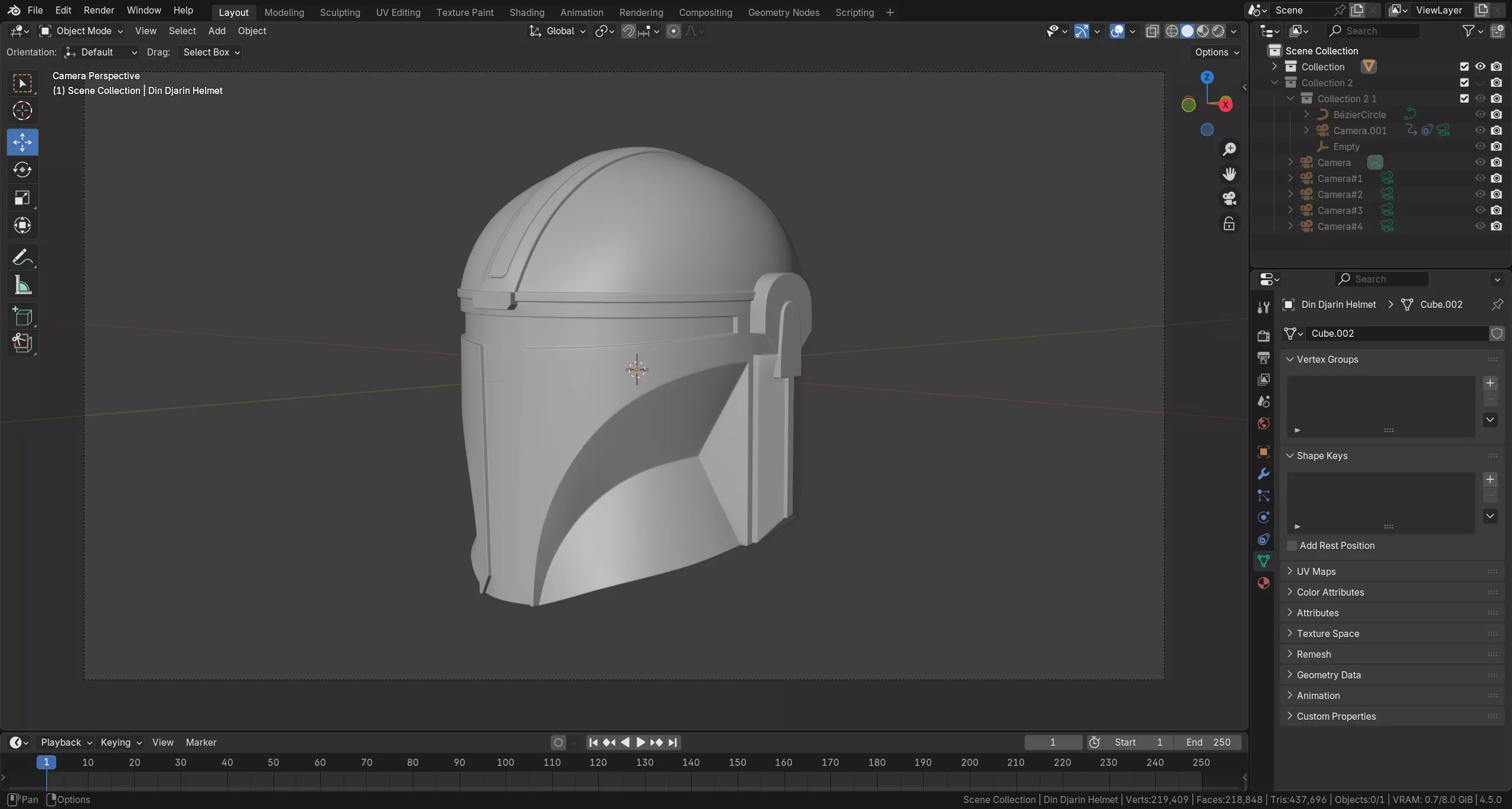This screenshot has height=809, width=1512.
Task: Open the Object Mode dropdown
Action: [x=81, y=31]
